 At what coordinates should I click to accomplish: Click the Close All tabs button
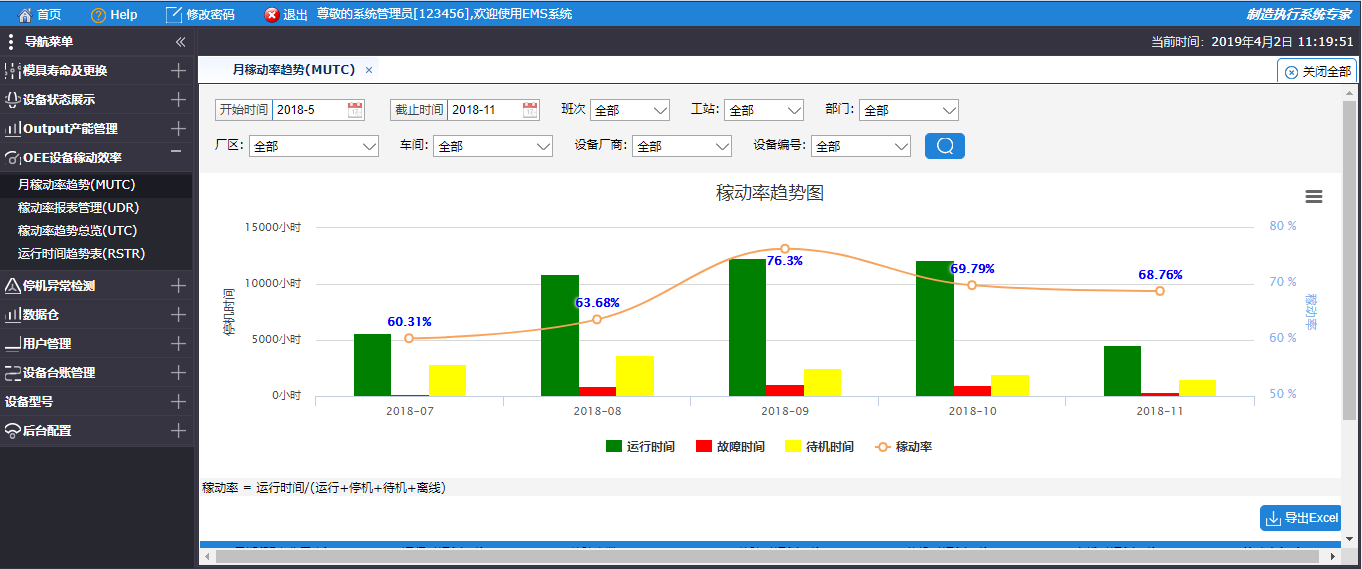click(x=1317, y=72)
